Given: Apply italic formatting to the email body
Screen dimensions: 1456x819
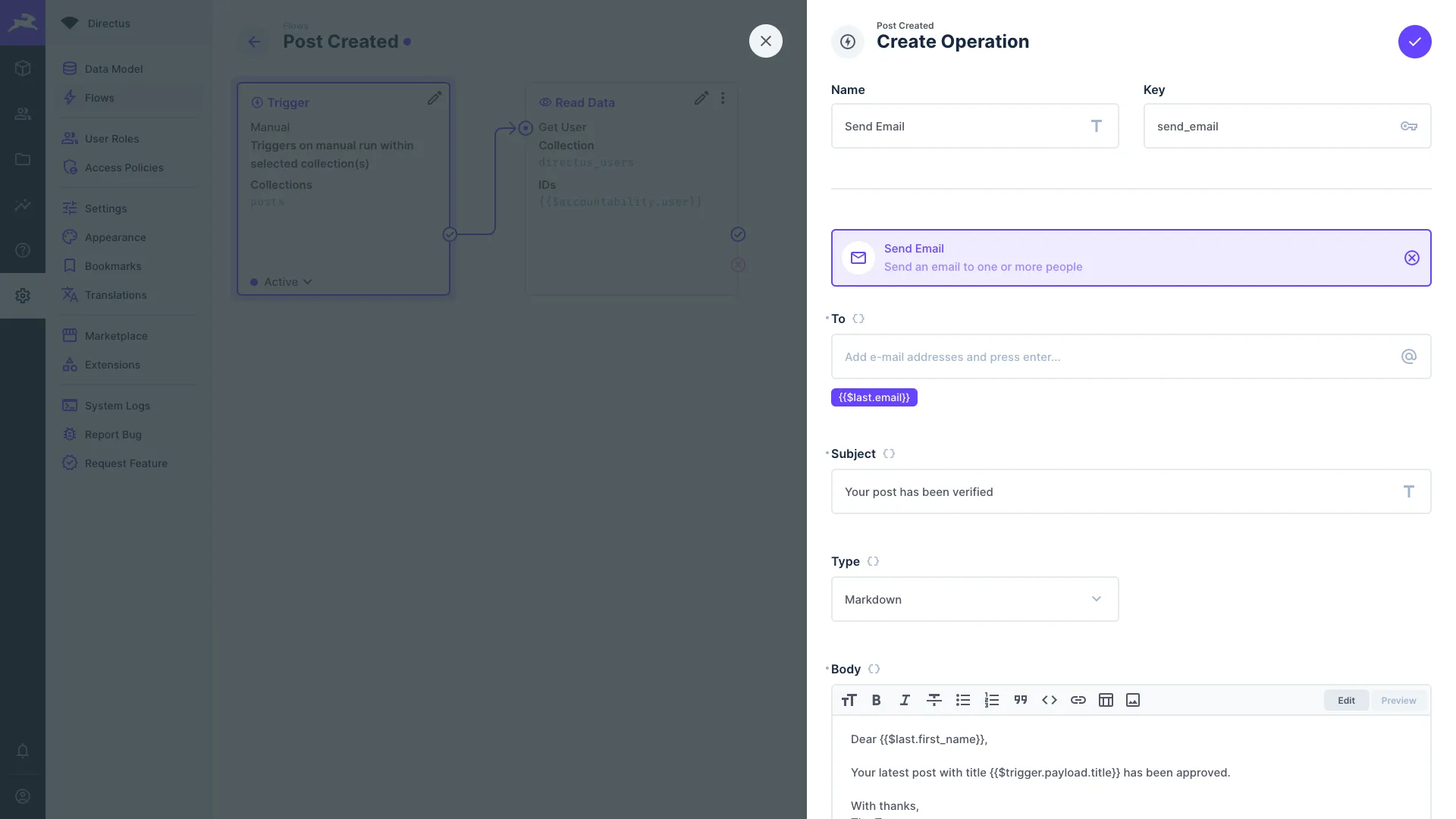Looking at the screenshot, I should pos(905,700).
